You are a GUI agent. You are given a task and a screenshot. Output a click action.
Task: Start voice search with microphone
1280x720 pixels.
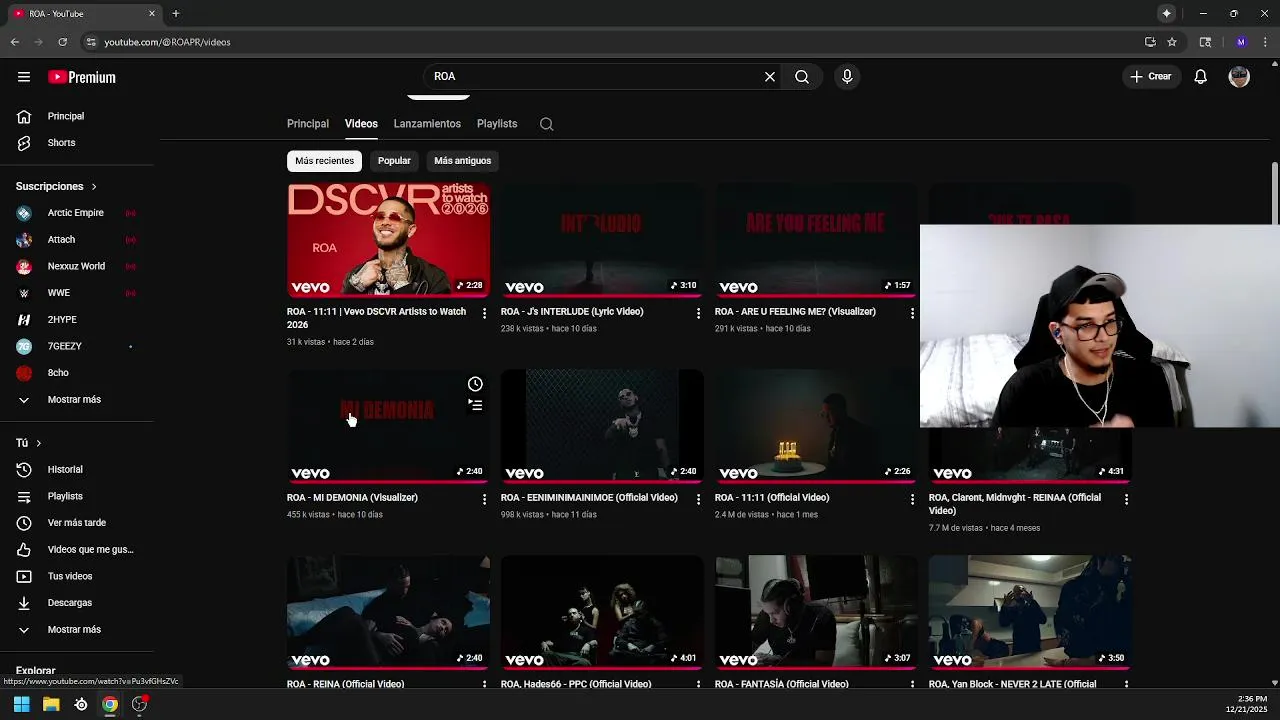[x=847, y=76]
